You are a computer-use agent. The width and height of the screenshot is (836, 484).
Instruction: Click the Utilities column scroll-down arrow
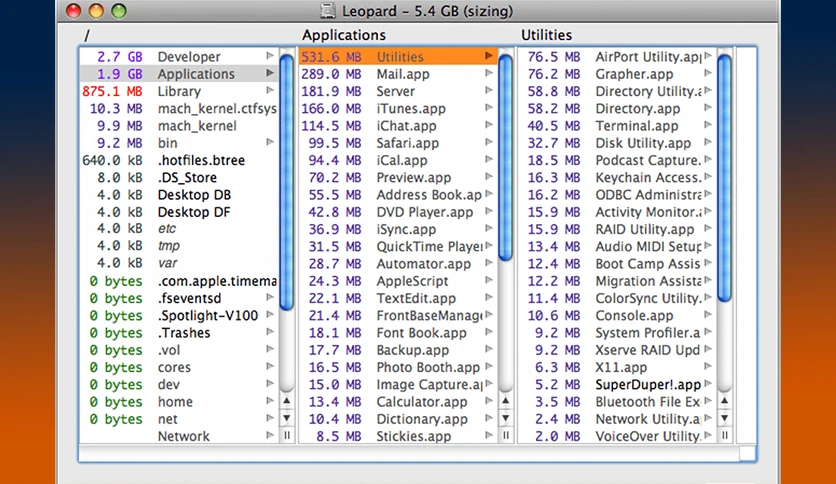[725, 418]
